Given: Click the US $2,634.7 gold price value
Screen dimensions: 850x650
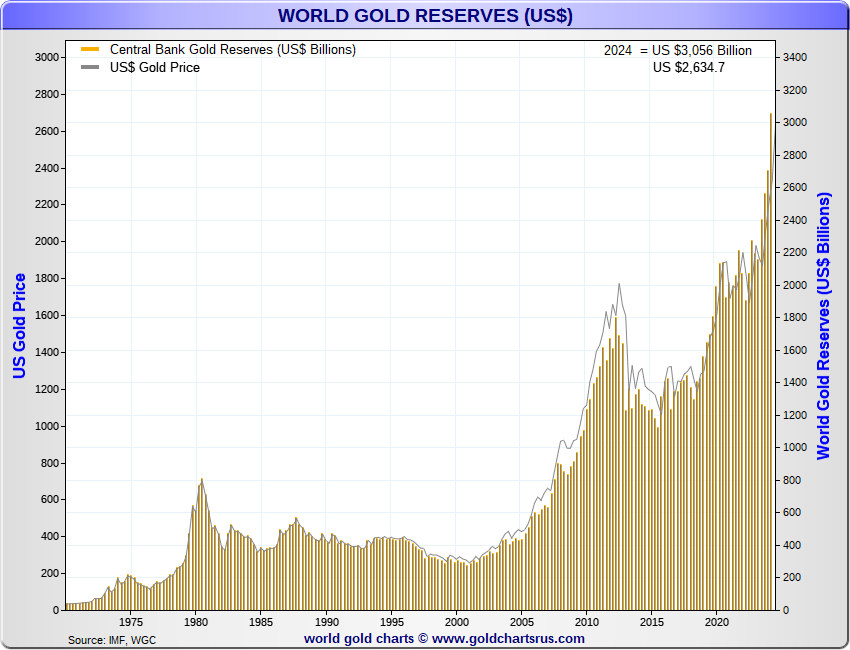Looking at the screenshot, I should point(688,67).
